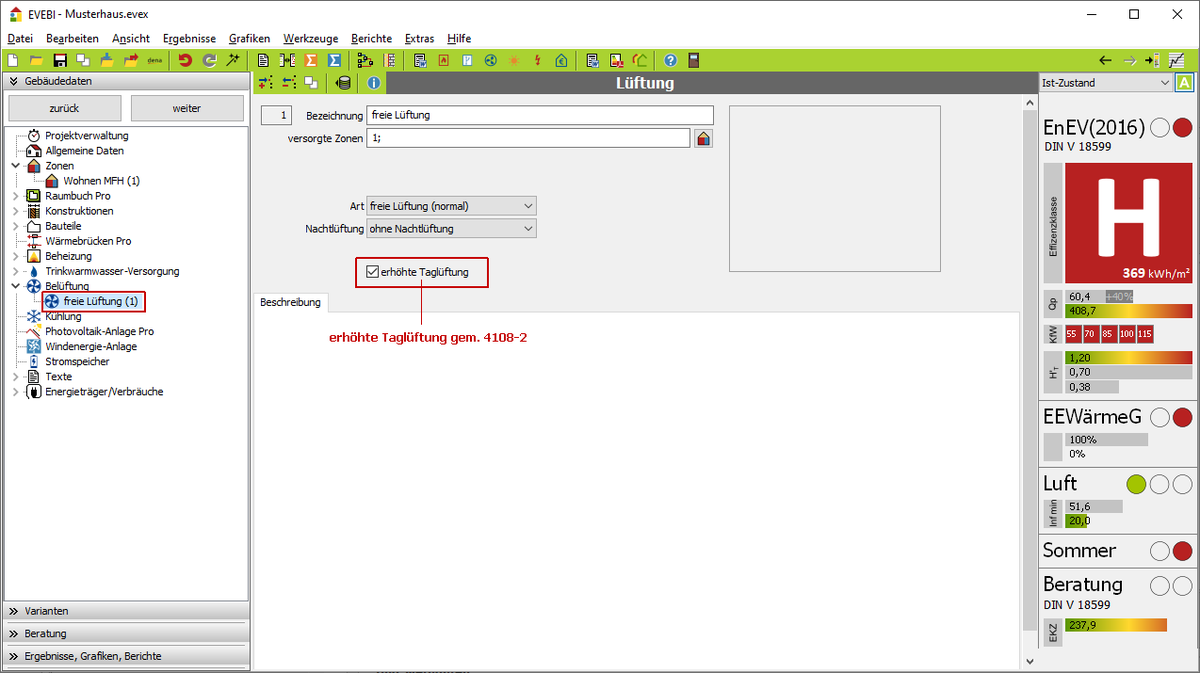Viewport: 1200px width, 673px height.
Task: Select Wohnen MFH (1) zone
Action: pos(102,181)
